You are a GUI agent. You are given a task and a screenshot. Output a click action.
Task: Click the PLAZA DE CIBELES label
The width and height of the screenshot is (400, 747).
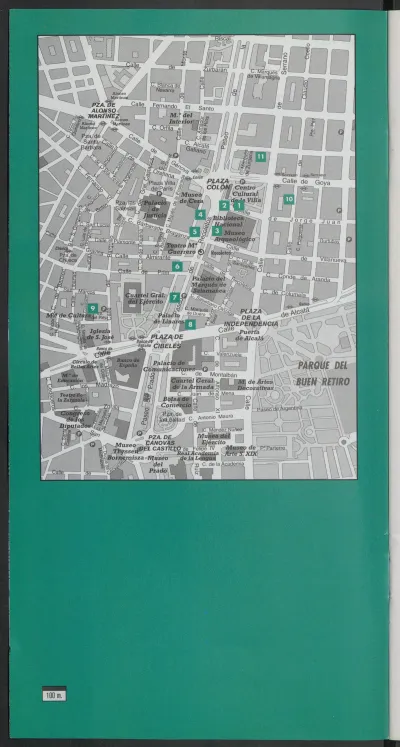click(167, 341)
